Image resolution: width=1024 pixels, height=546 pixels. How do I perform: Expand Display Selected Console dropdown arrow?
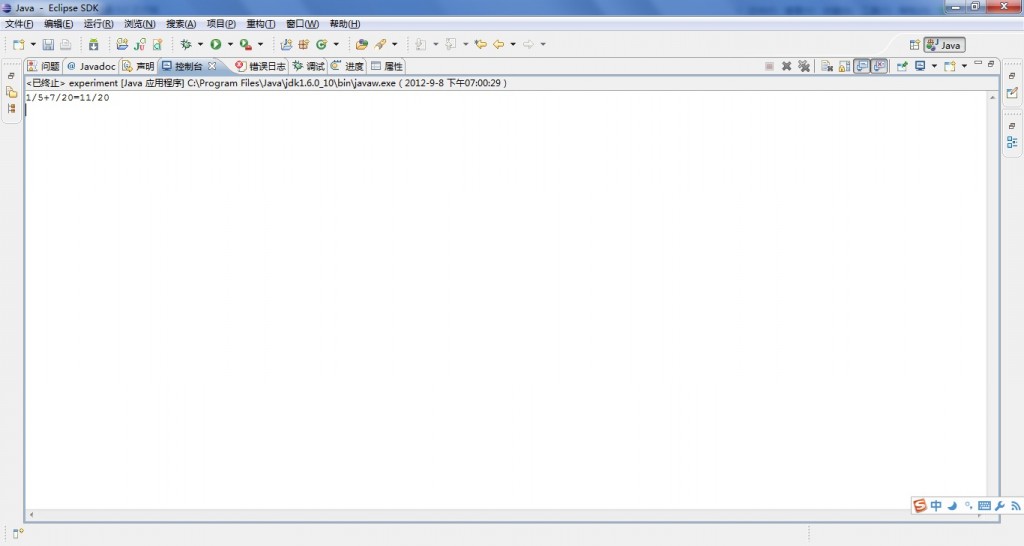click(x=934, y=66)
